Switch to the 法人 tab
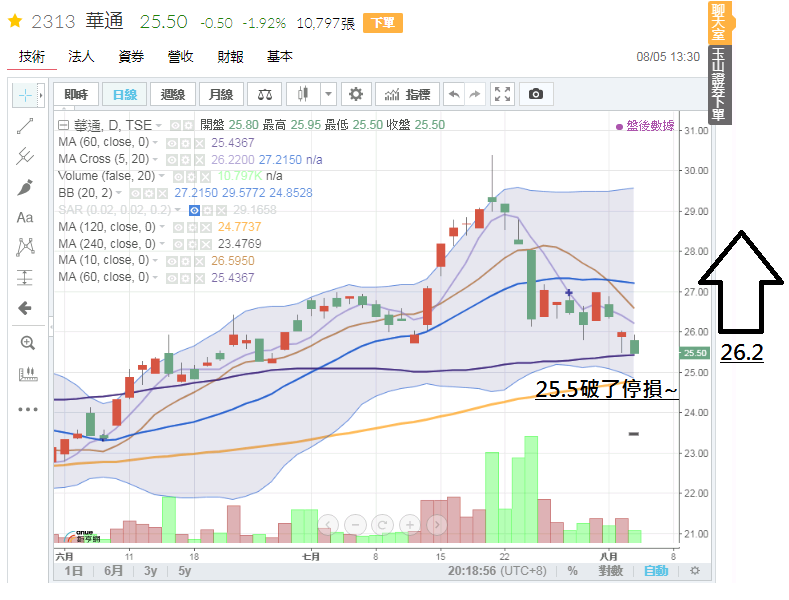 pyautogui.click(x=81, y=56)
